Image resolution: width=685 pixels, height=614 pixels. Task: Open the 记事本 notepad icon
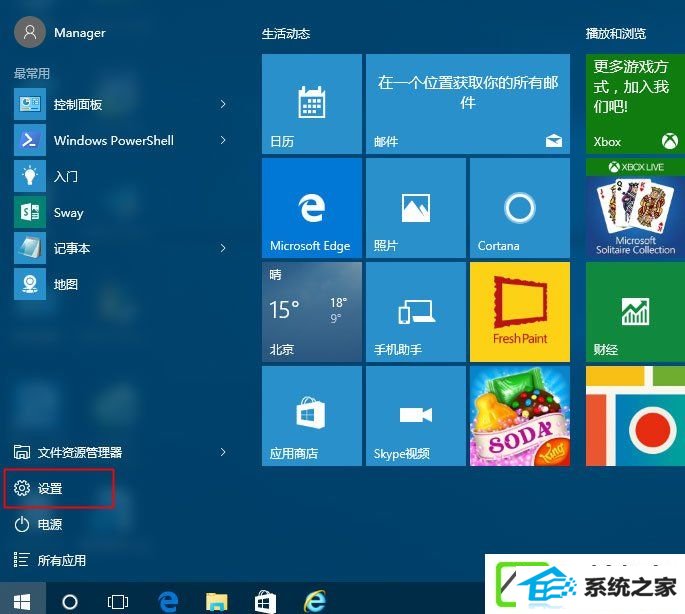(30, 248)
